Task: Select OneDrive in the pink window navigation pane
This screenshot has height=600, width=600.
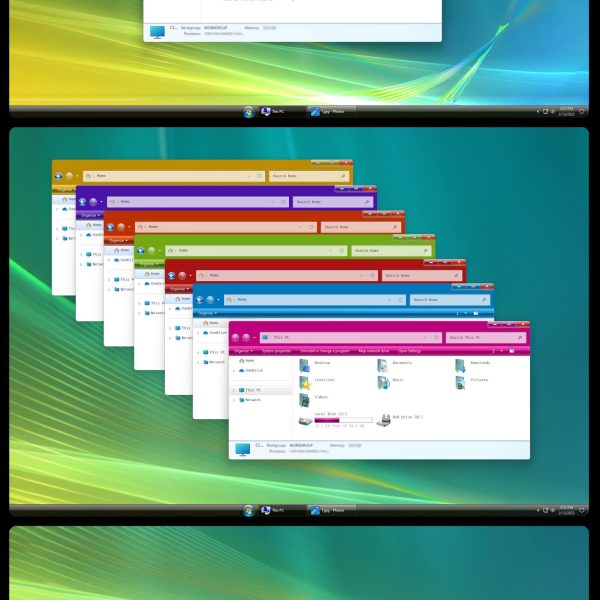Action: tap(251, 370)
